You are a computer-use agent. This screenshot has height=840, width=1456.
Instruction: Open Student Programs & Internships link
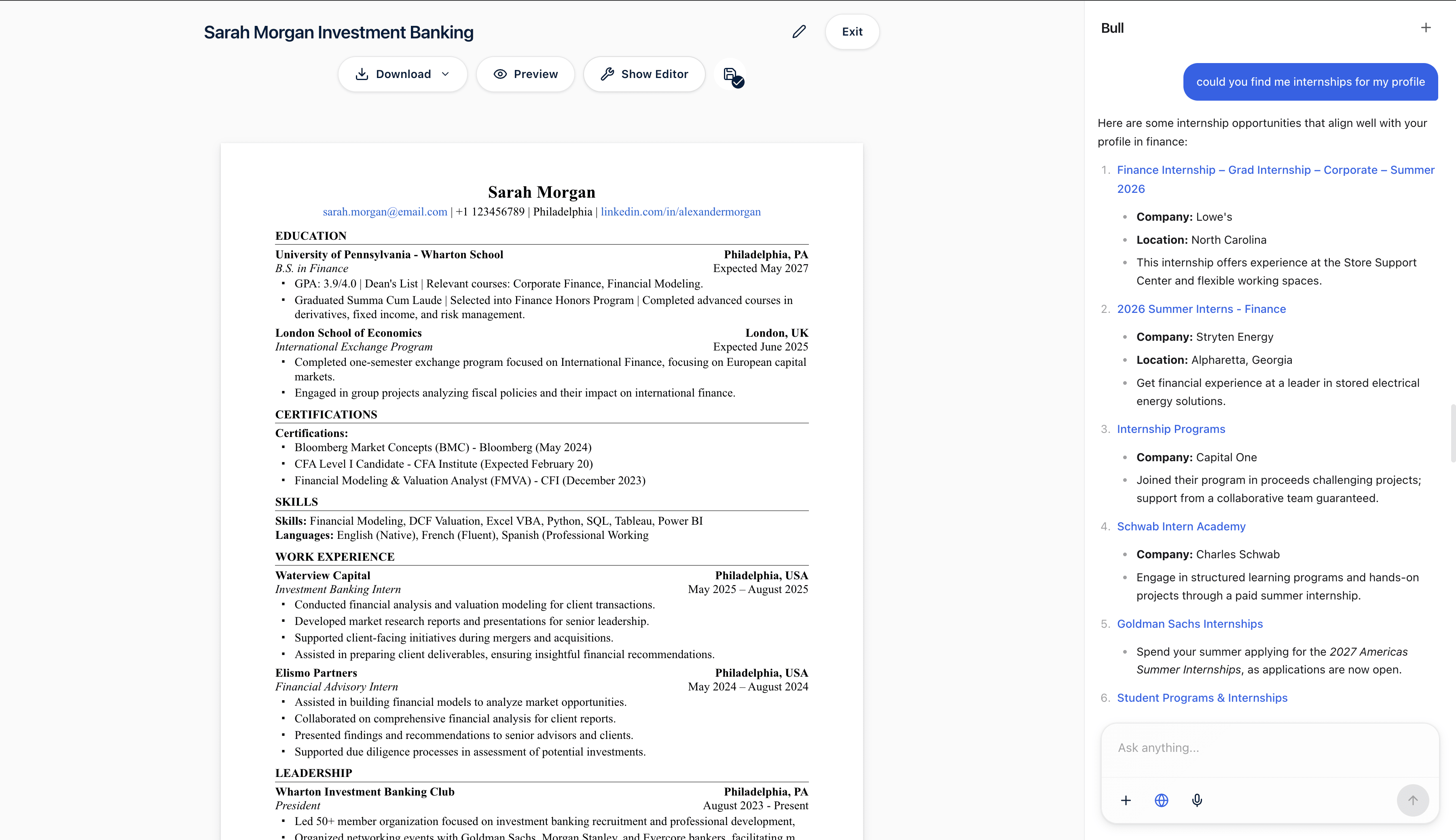tap(1202, 697)
